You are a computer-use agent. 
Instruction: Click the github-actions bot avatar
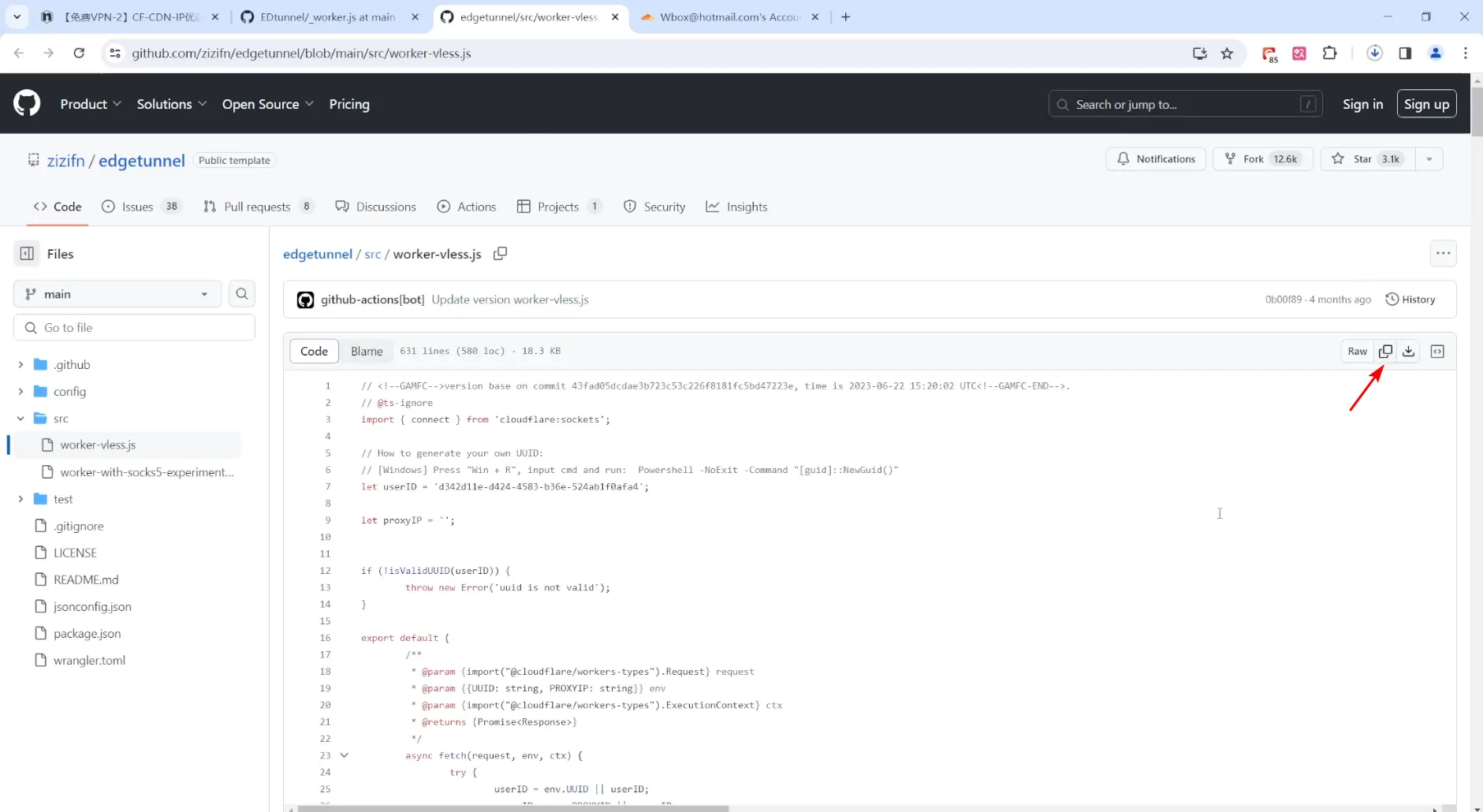point(305,300)
